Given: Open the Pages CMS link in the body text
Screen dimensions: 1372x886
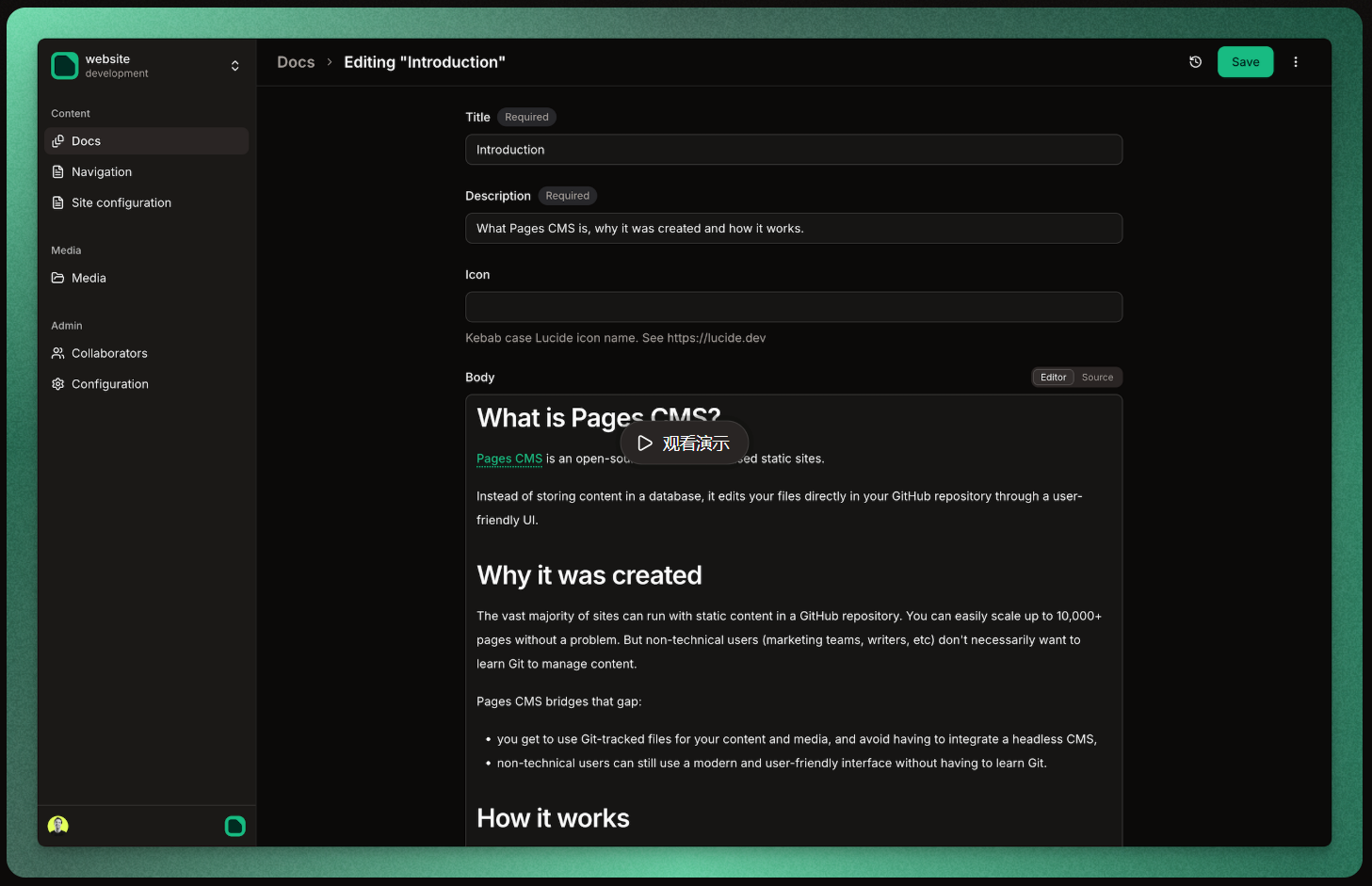Looking at the screenshot, I should (508, 459).
